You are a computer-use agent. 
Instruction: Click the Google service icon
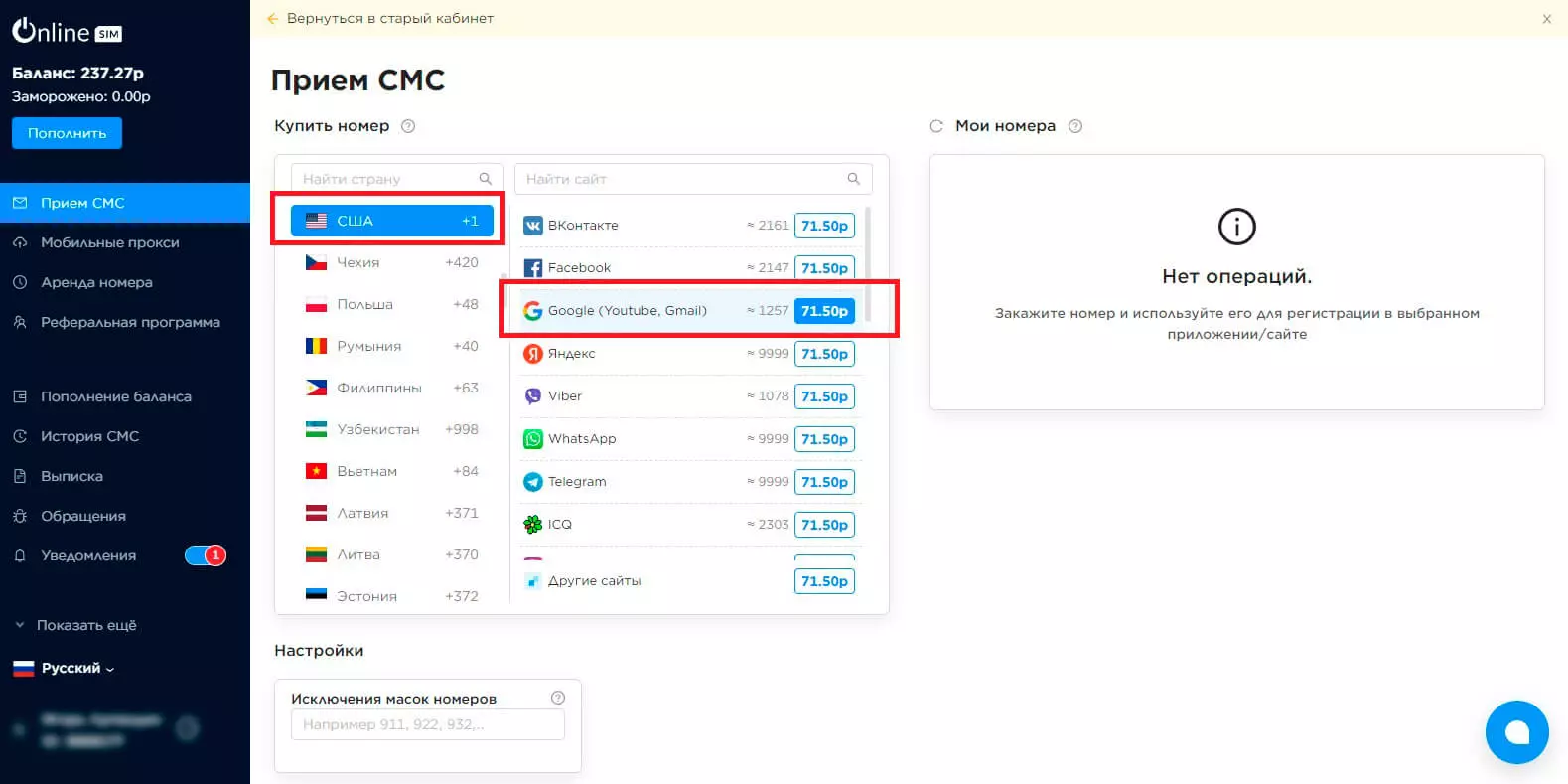(x=533, y=311)
